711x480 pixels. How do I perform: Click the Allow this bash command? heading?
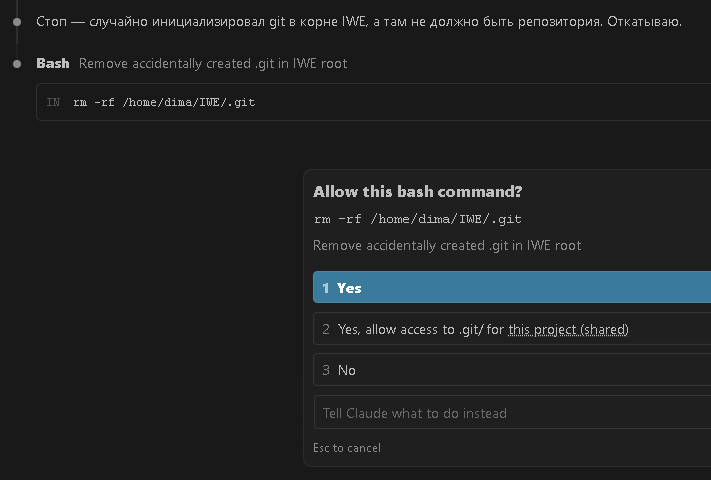(x=418, y=192)
